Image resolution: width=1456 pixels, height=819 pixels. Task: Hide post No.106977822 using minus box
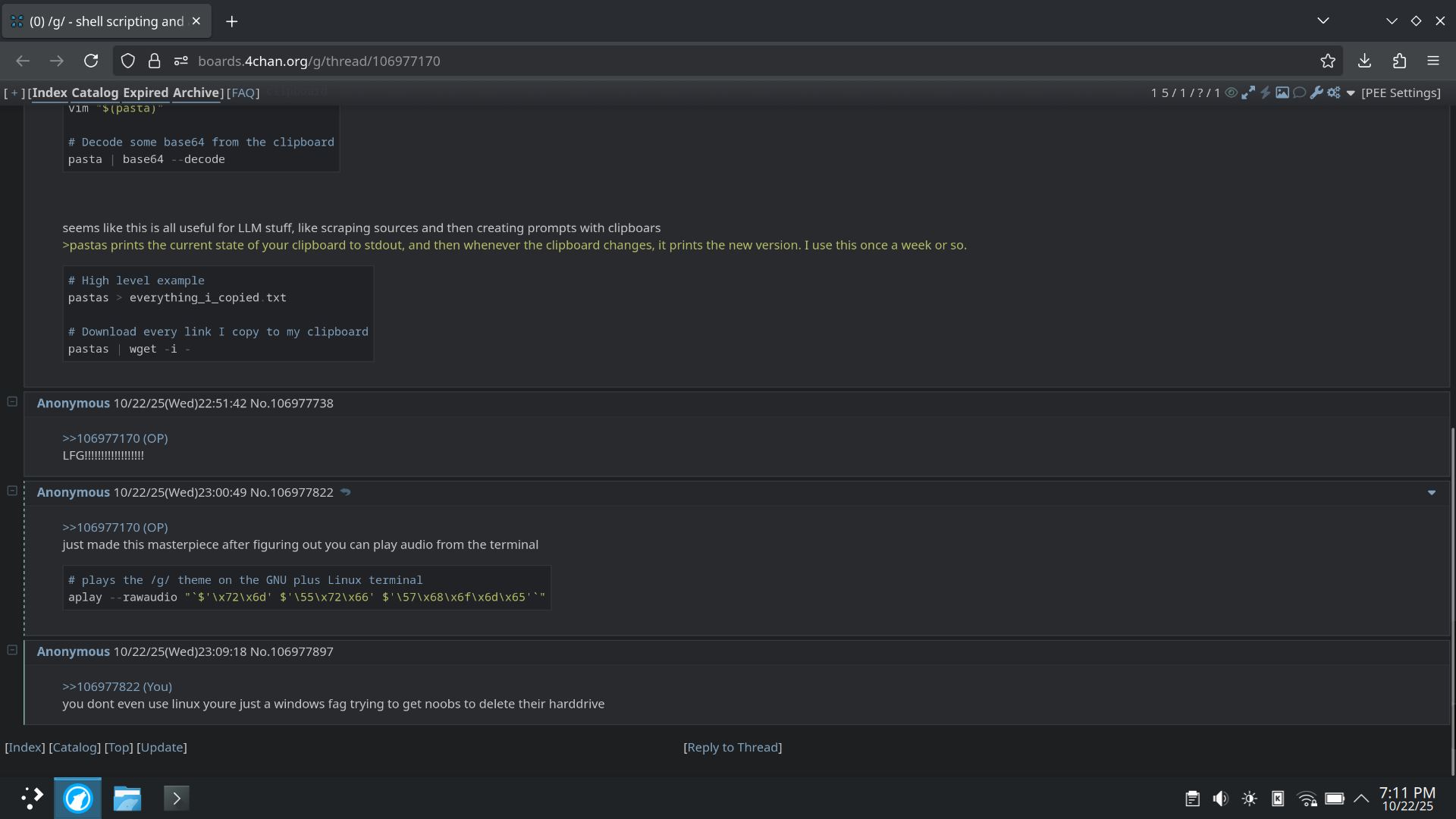click(x=12, y=491)
